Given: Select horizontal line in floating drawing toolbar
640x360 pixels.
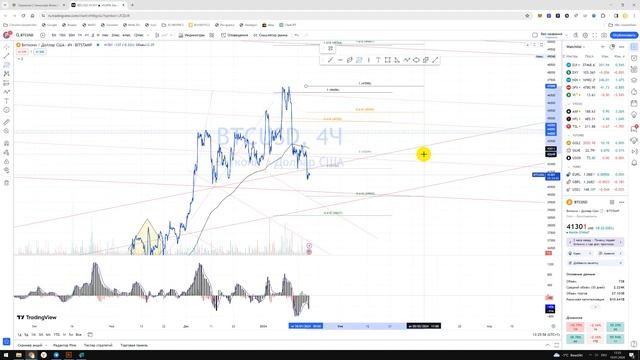Looking at the screenshot, I should pos(340,60).
